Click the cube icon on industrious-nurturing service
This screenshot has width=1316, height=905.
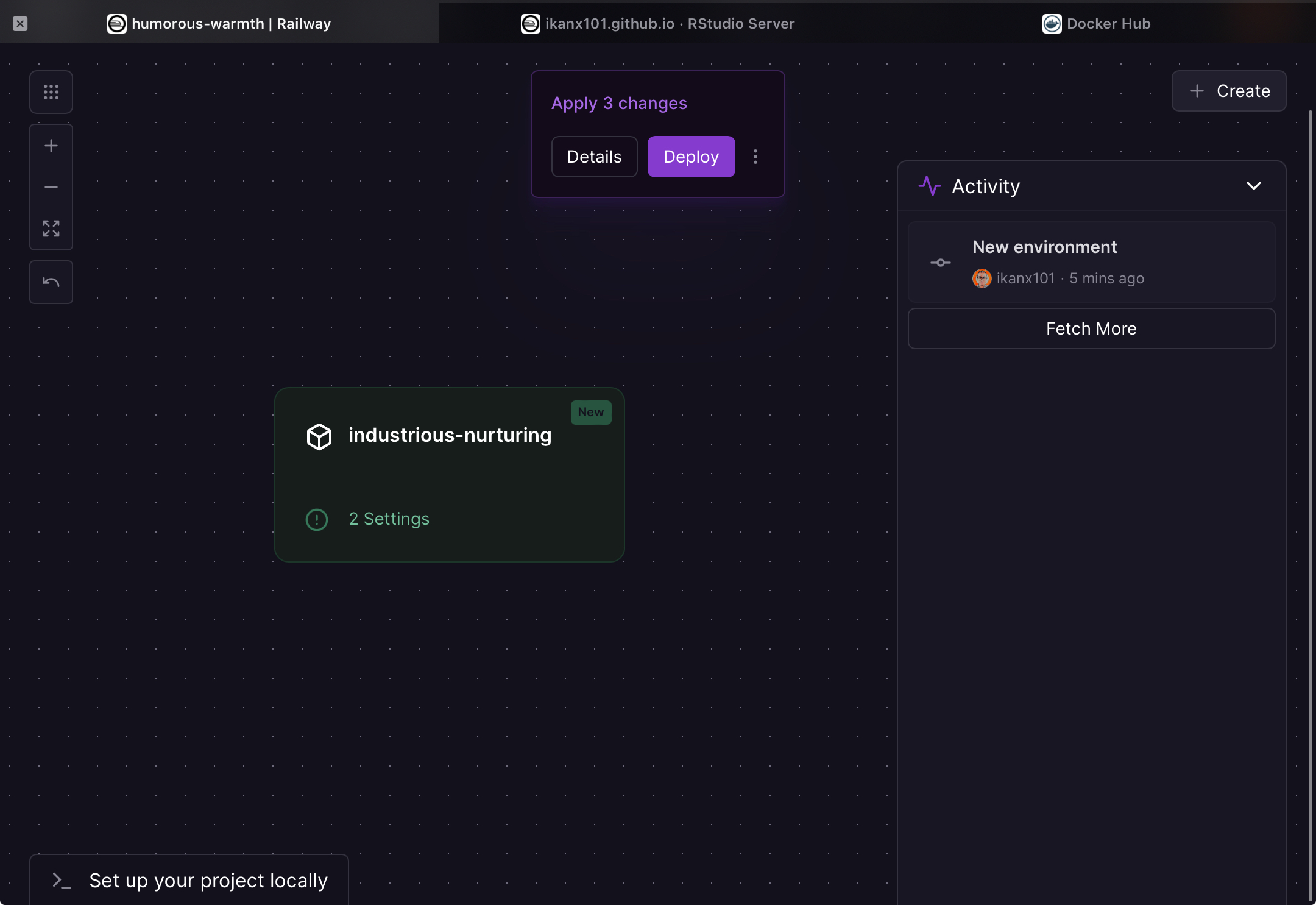tap(319, 436)
